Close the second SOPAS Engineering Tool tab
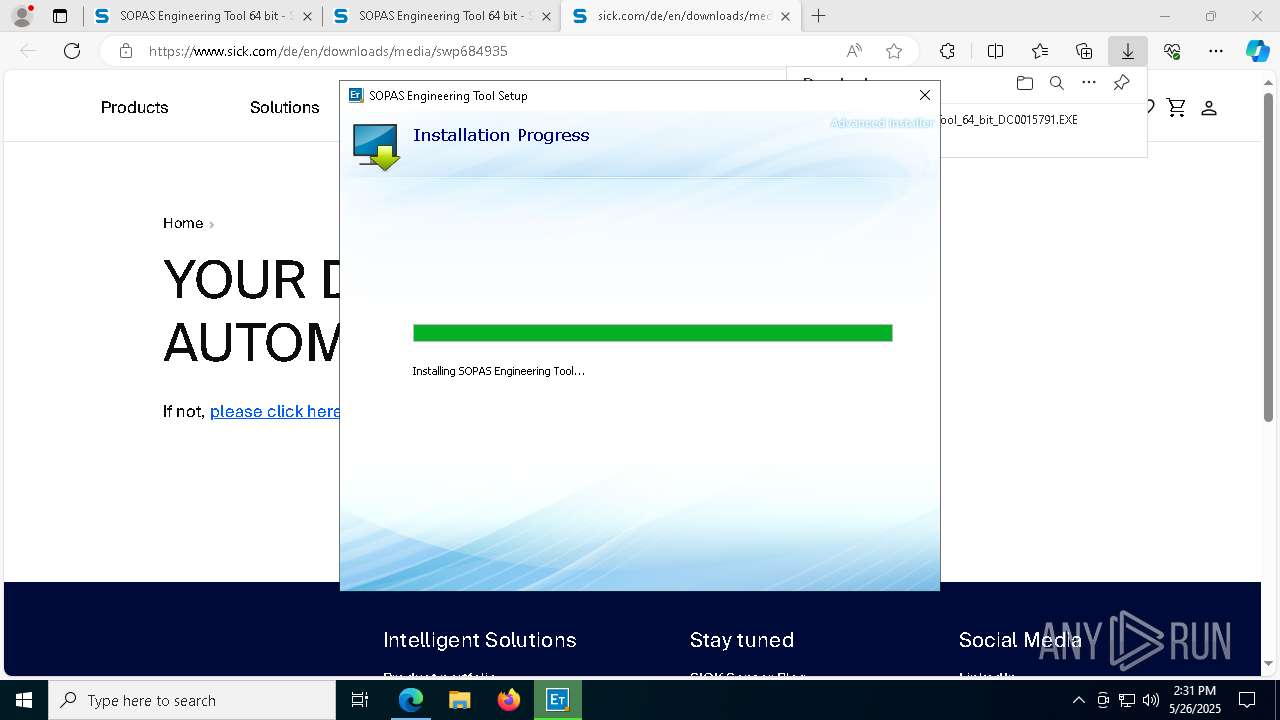This screenshot has height=720, width=1280. tap(546, 16)
